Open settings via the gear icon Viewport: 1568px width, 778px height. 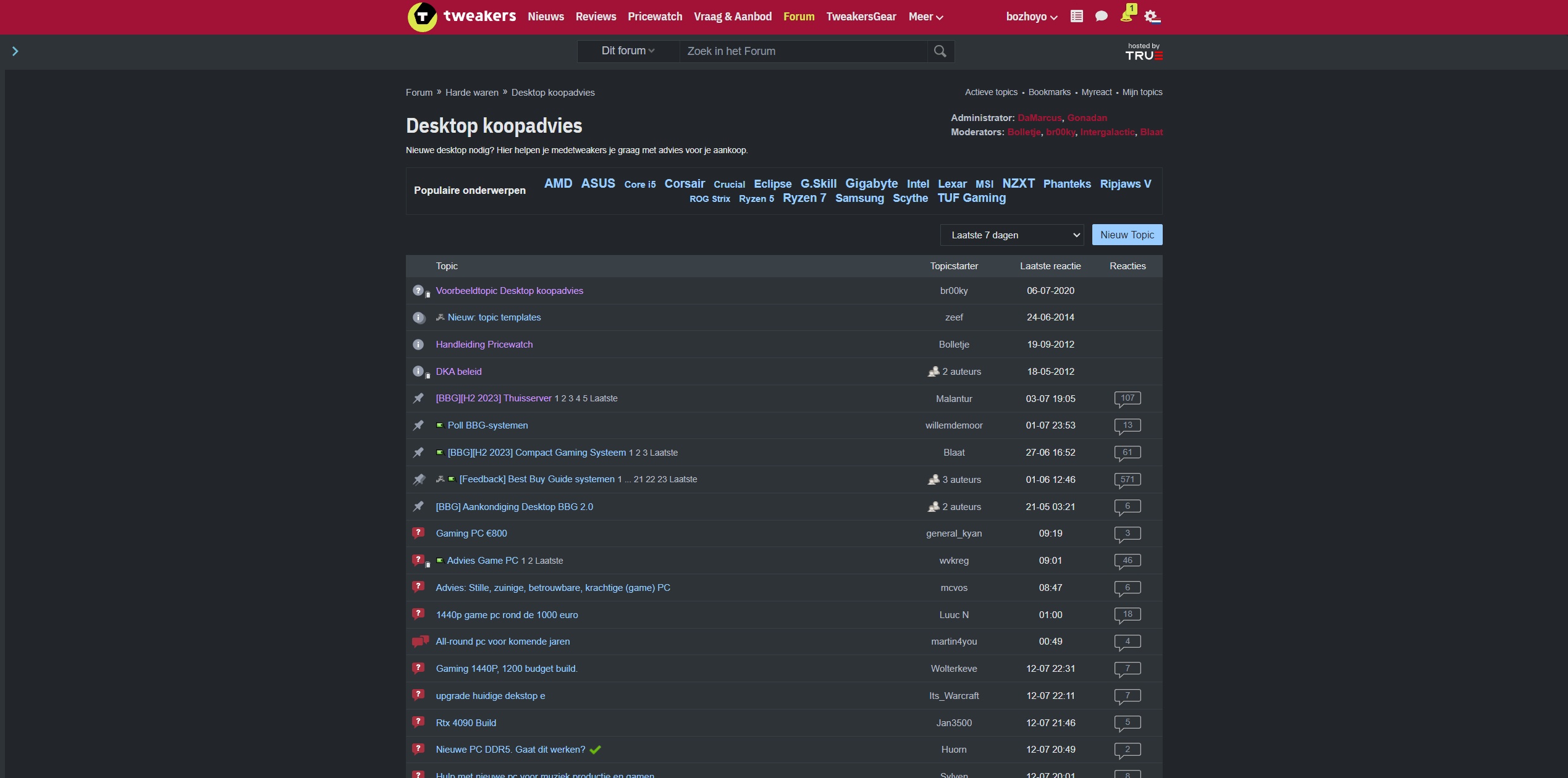tap(1152, 17)
